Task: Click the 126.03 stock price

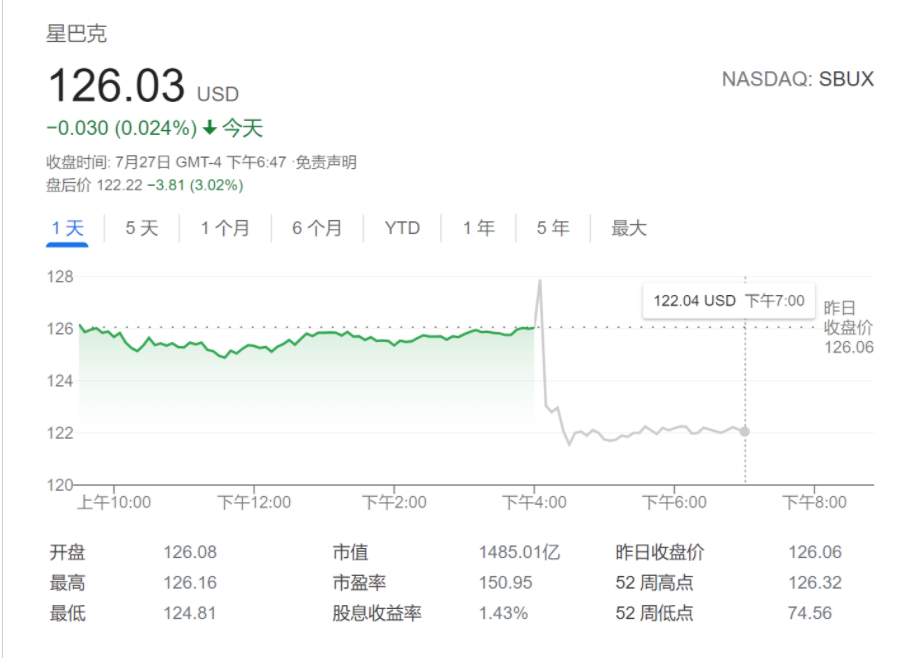Action: [117, 85]
